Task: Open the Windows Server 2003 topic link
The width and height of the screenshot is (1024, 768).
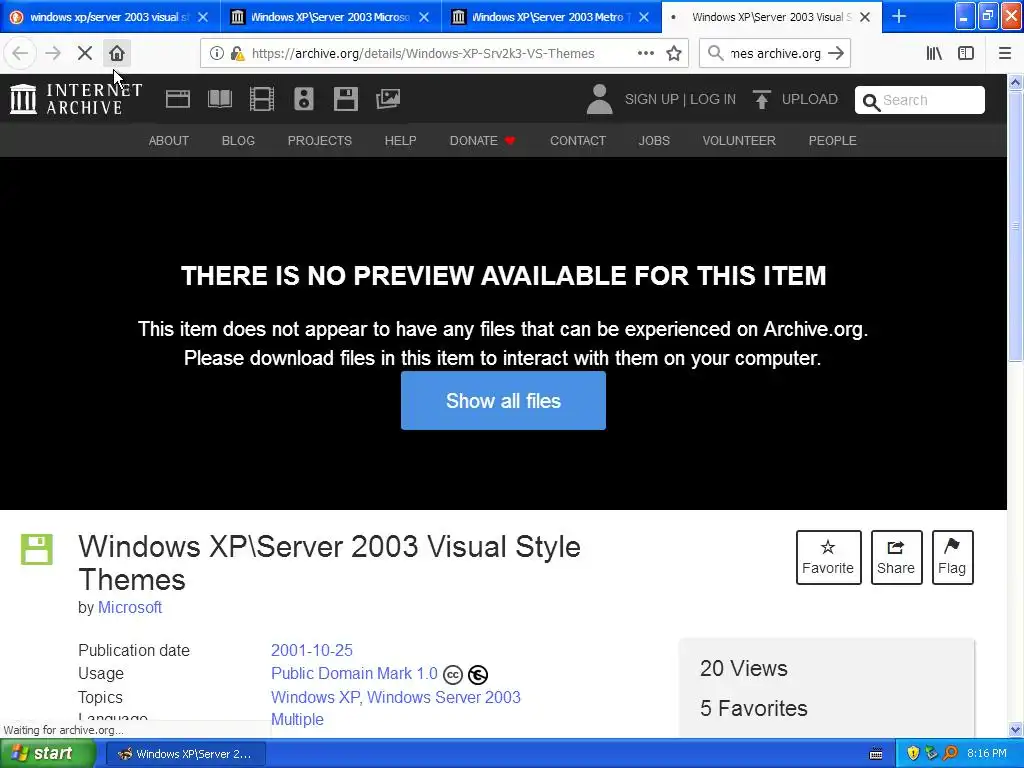Action: (x=444, y=697)
